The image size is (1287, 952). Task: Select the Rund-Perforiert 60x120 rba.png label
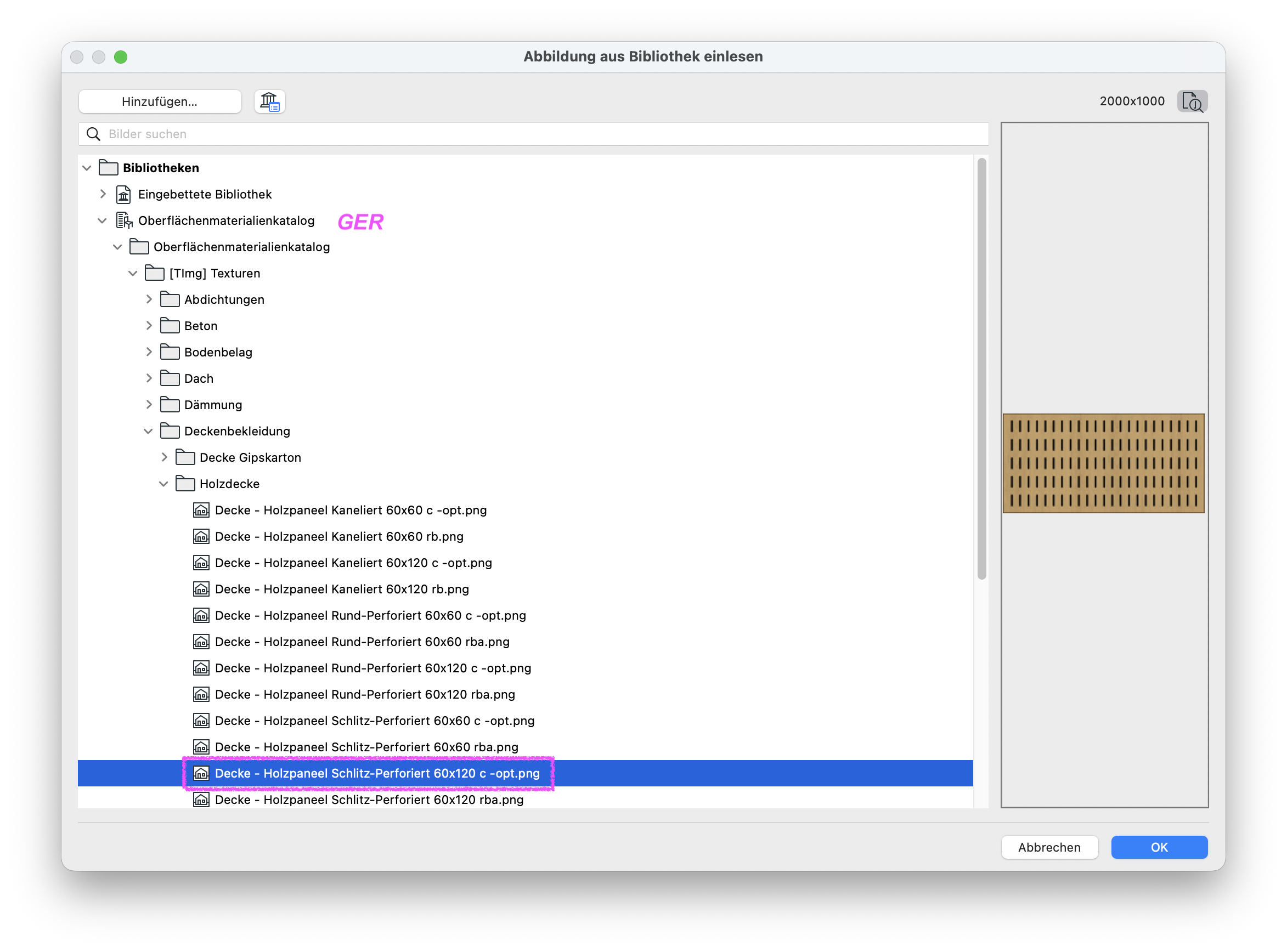[x=365, y=694]
